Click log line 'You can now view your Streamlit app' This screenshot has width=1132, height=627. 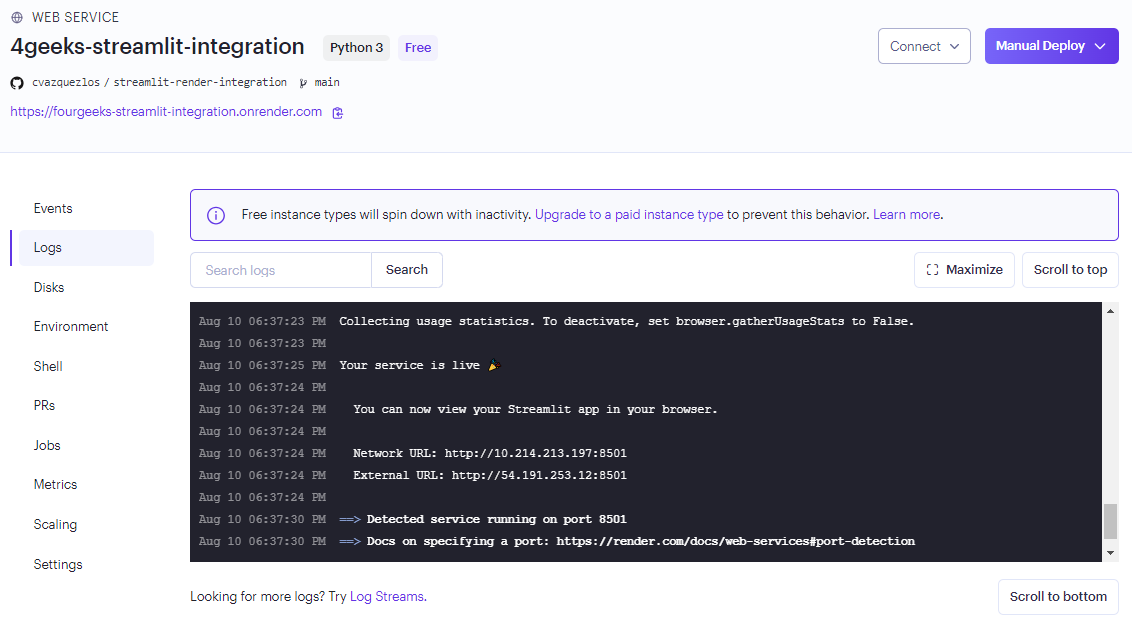(535, 410)
